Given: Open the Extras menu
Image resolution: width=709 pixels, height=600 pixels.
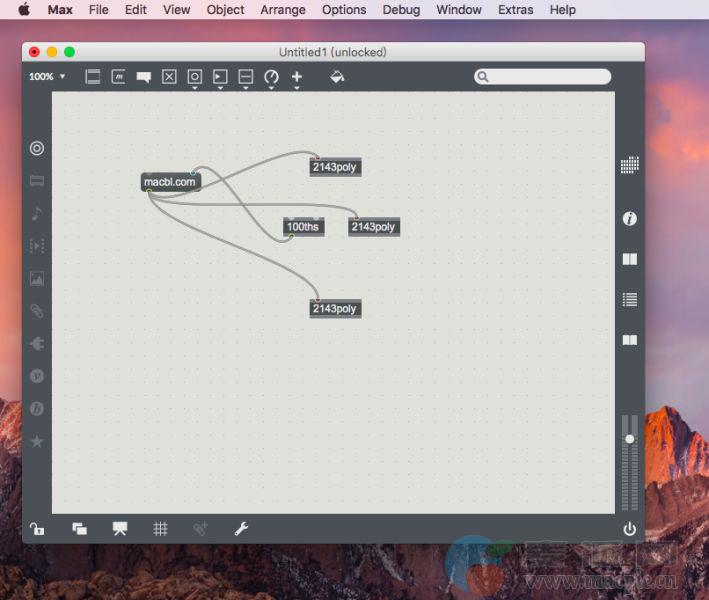Looking at the screenshot, I should tap(515, 10).
